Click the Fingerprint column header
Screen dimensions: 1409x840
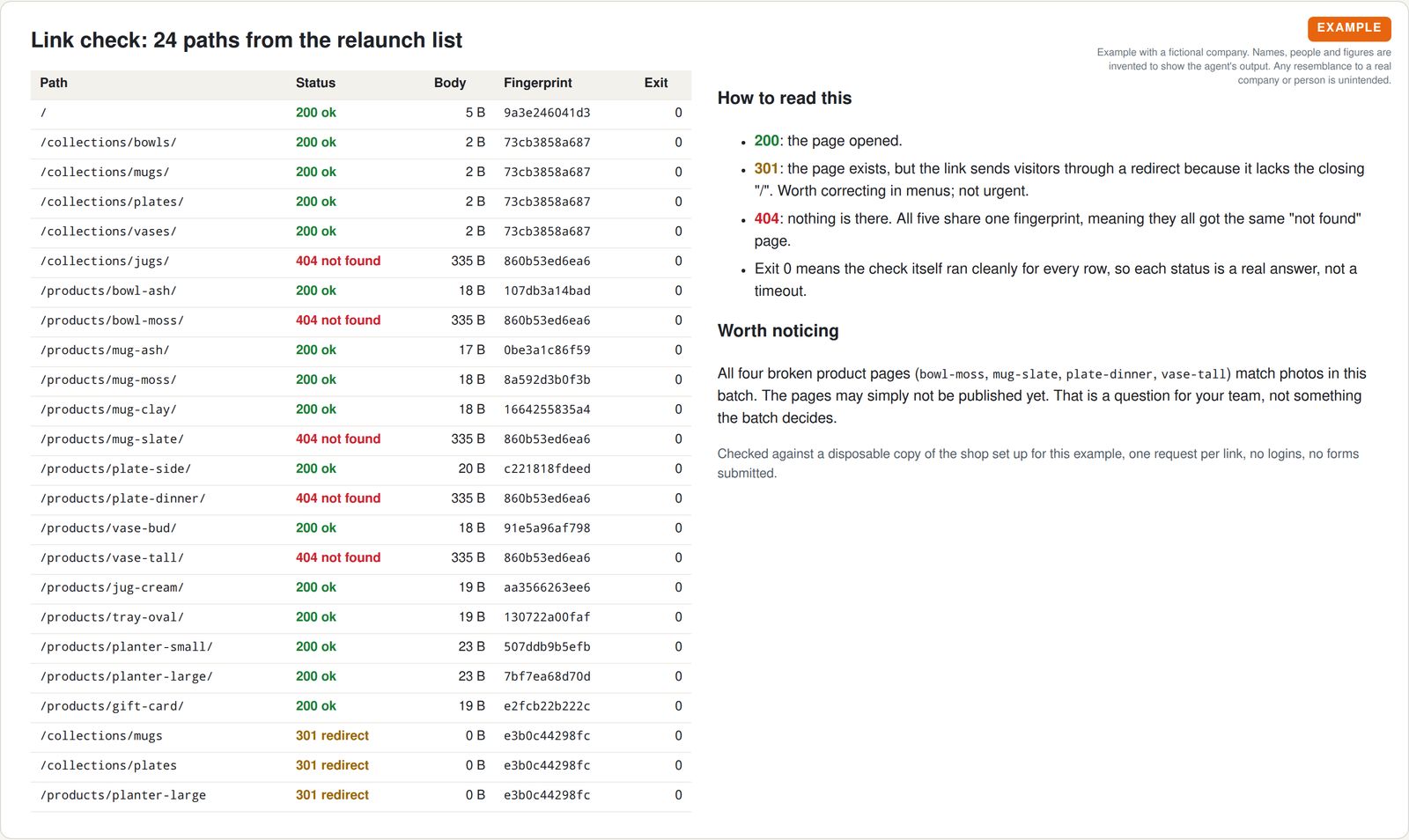538,83
